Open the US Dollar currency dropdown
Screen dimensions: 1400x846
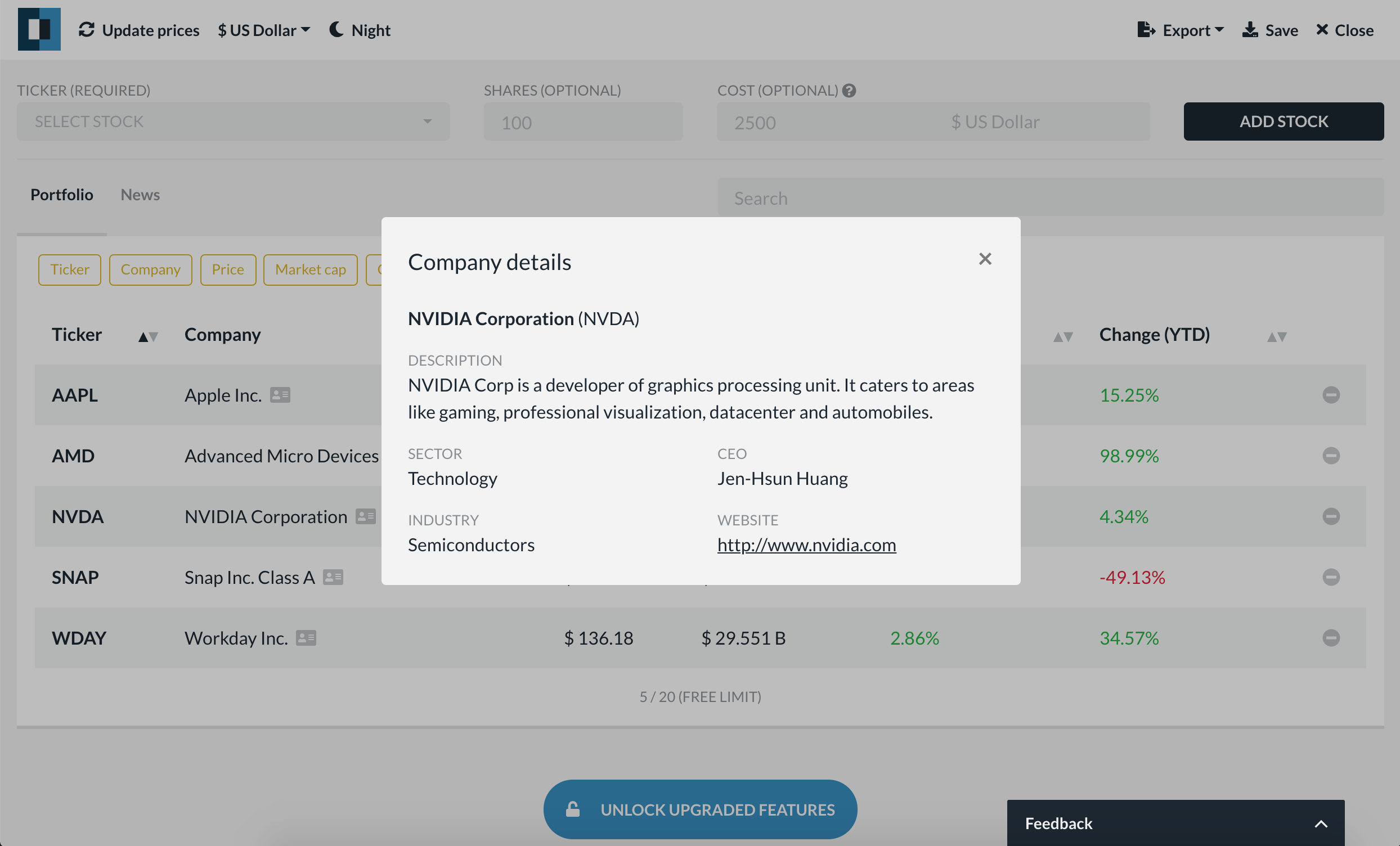[264, 30]
